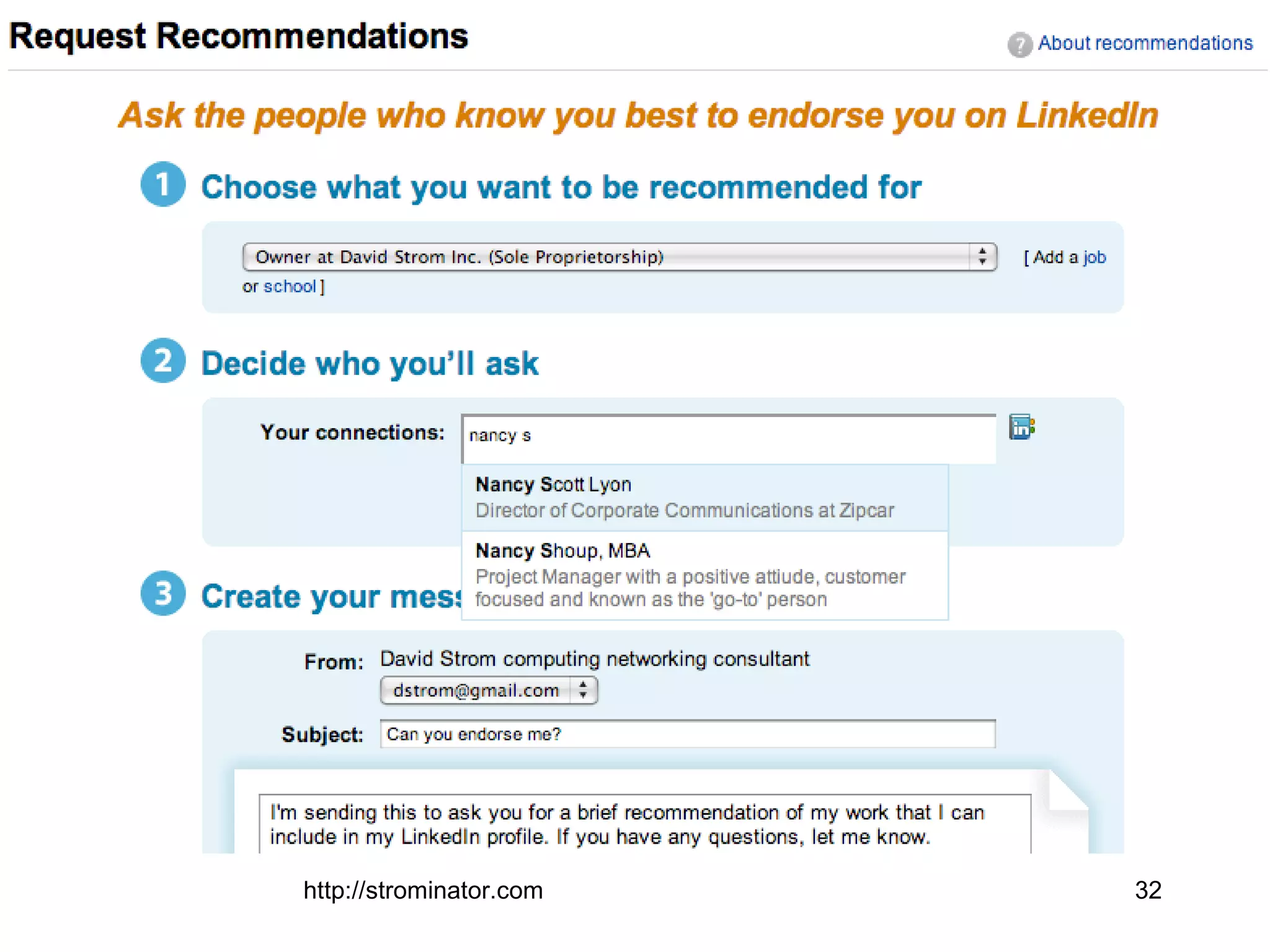Open the About recommendations link

pyautogui.click(x=1145, y=43)
